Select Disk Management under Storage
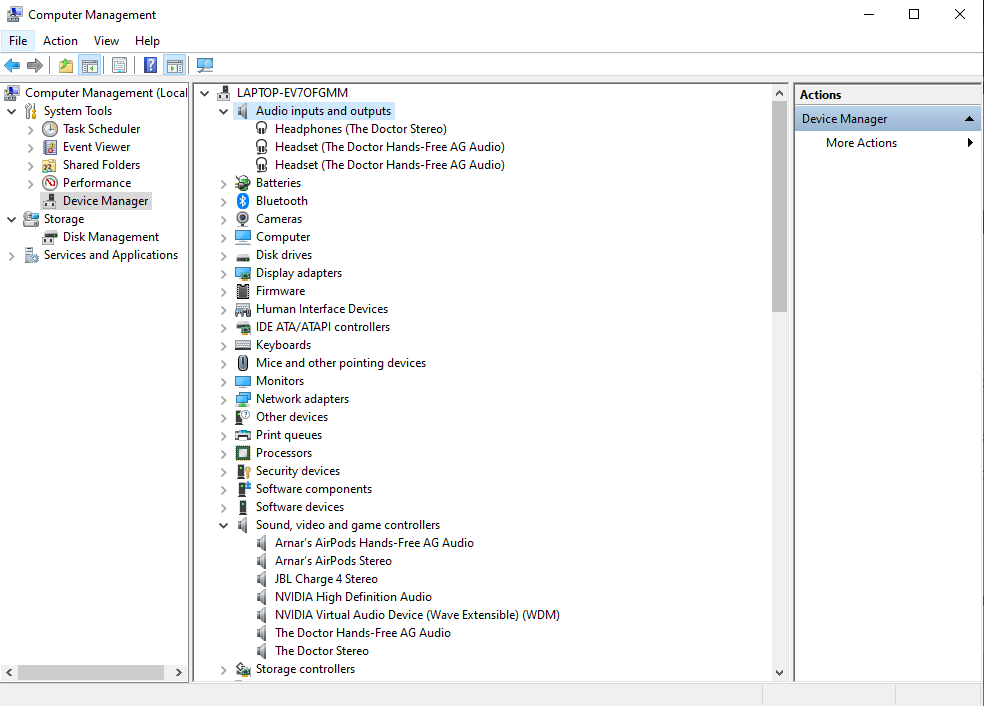The width and height of the screenshot is (984, 706). [110, 237]
